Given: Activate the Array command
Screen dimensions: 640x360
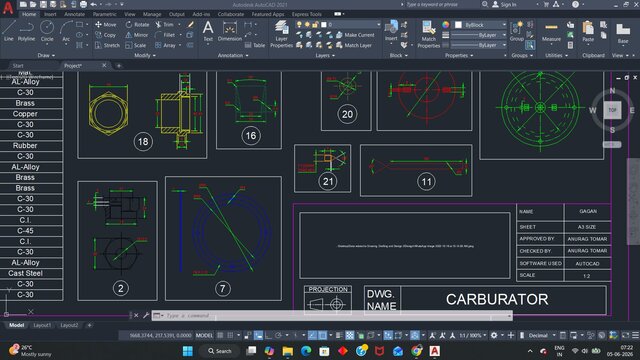Looking at the screenshot, I should coord(165,45).
